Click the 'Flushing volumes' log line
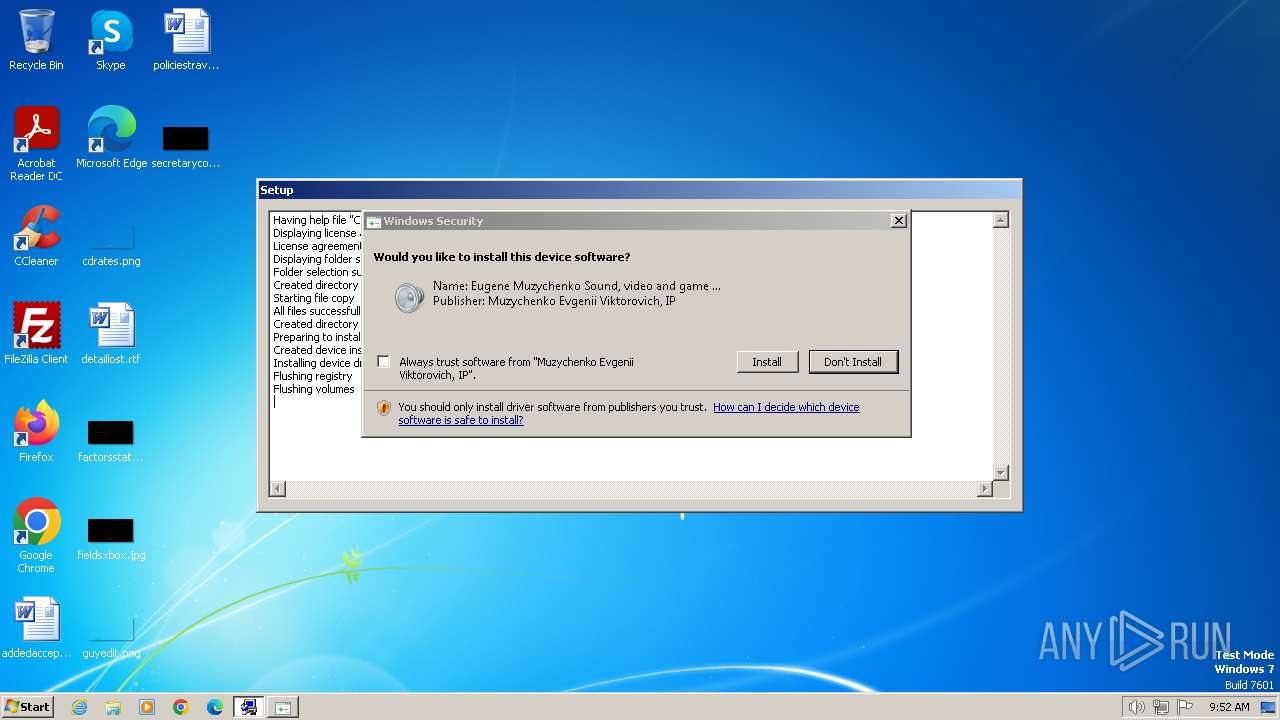This screenshot has height=720, width=1280. [x=314, y=389]
